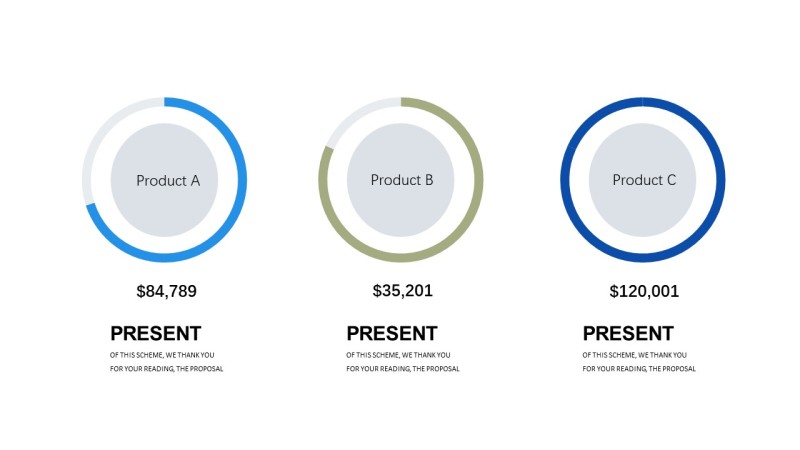800x450 pixels.
Task: Click "OF THIS SCHEME" line under Product A
Action: coord(162,355)
